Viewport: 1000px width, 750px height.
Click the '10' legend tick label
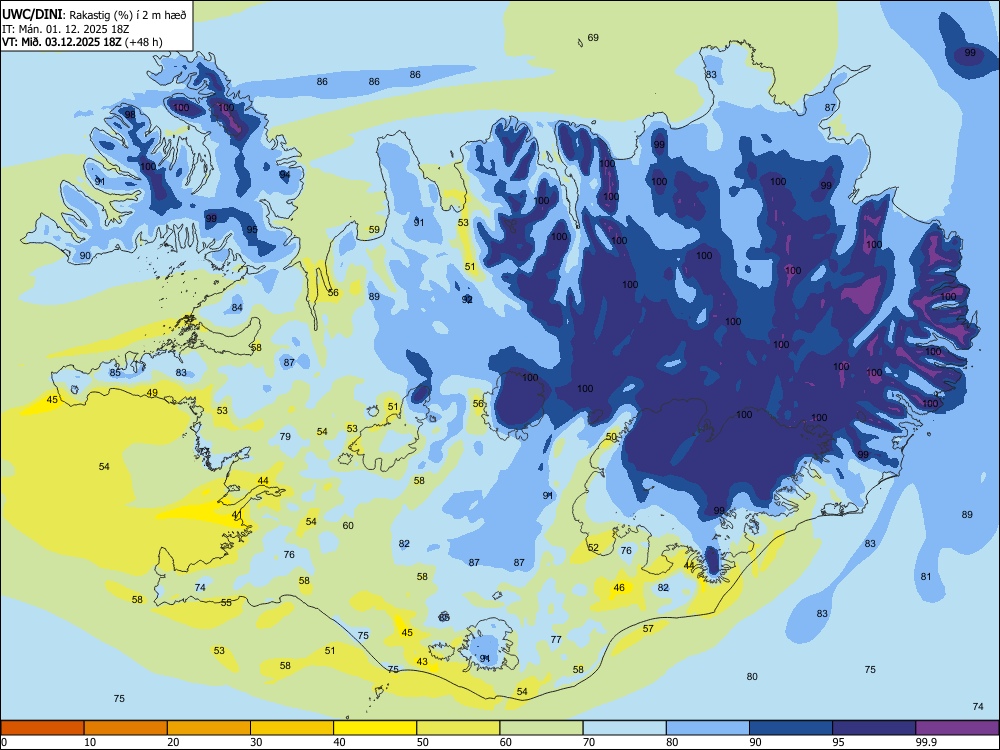pyautogui.click(x=91, y=742)
